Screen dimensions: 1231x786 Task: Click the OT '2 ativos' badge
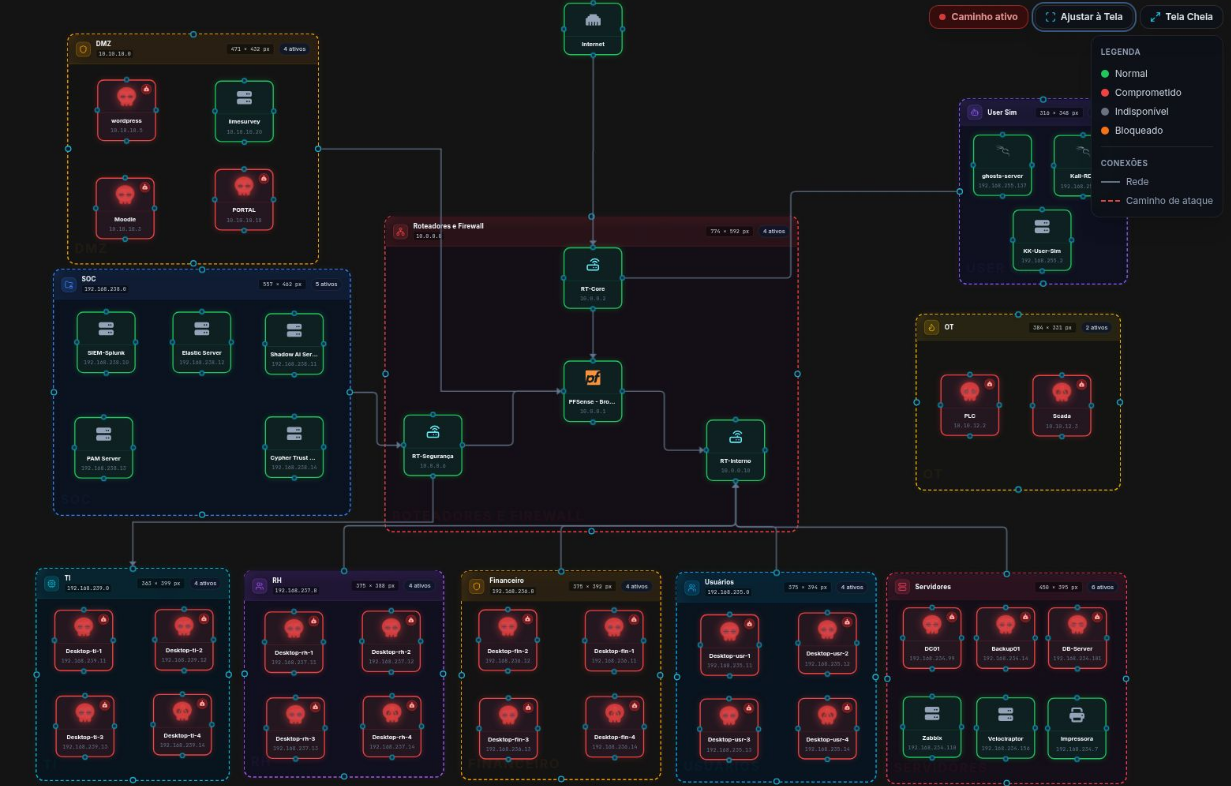(1096, 327)
